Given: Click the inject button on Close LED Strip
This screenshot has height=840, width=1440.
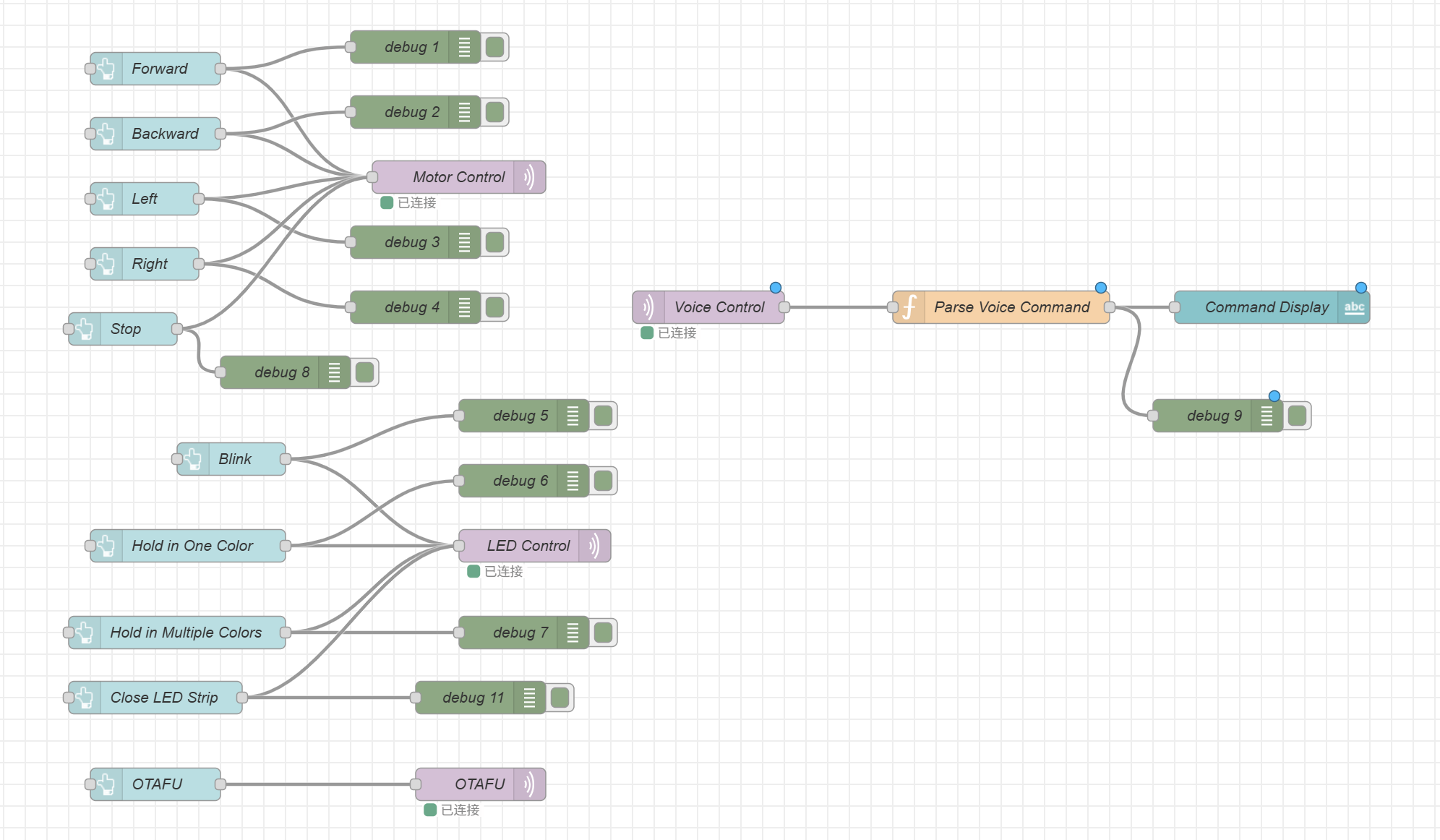Looking at the screenshot, I should pyautogui.click(x=85, y=698).
